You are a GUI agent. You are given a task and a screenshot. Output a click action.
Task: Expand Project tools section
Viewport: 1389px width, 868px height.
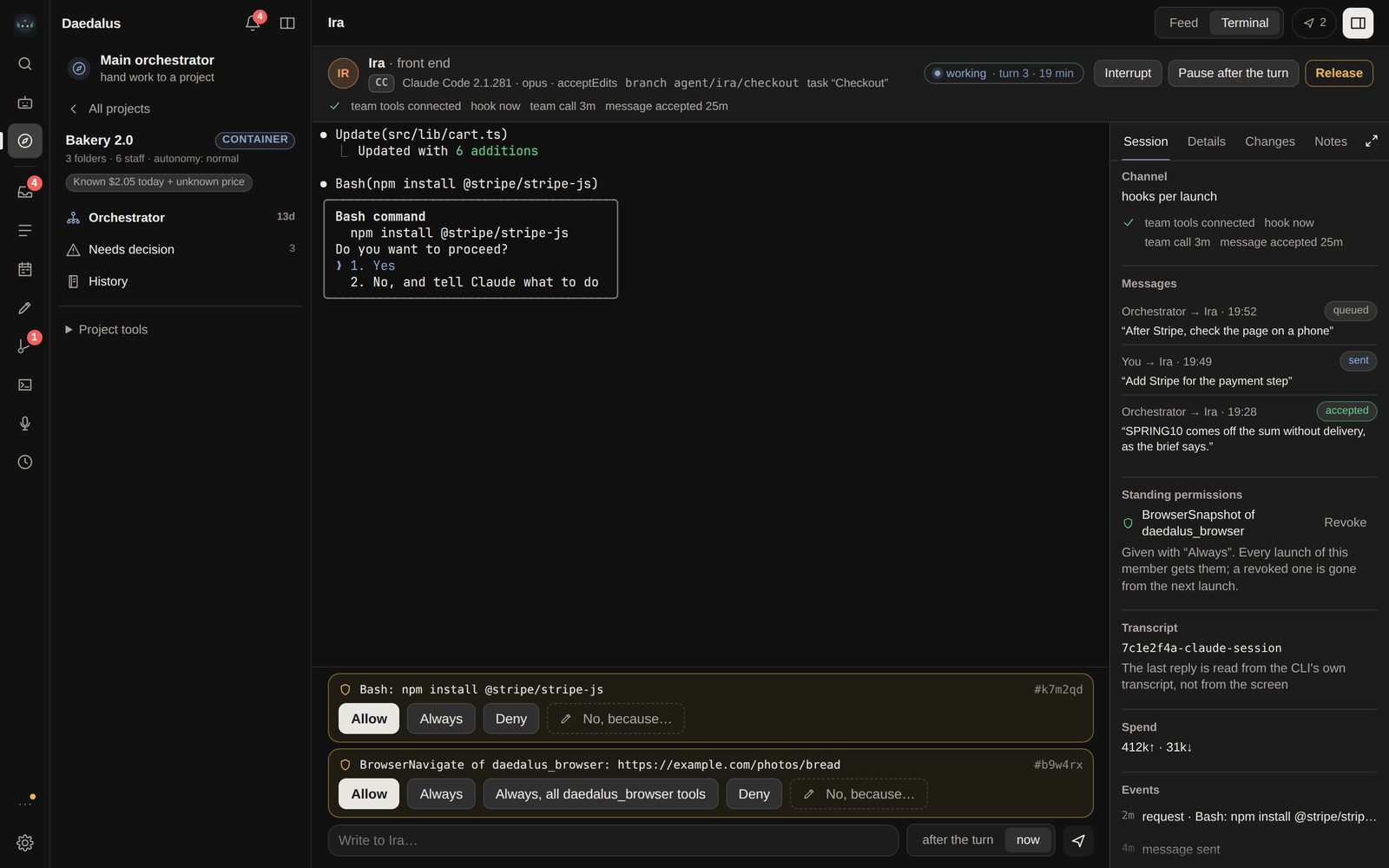[x=106, y=330]
